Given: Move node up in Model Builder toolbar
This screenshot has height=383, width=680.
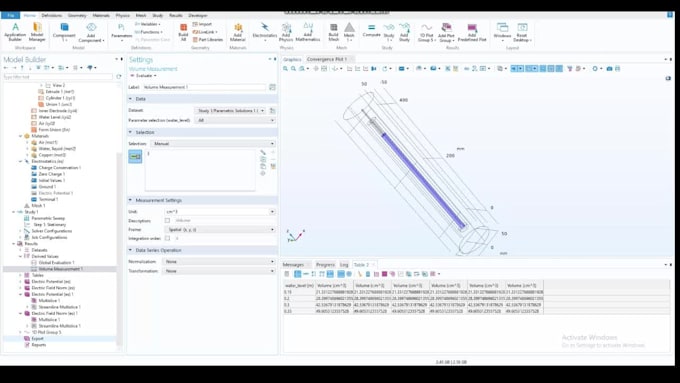Looking at the screenshot, I should [22, 68].
